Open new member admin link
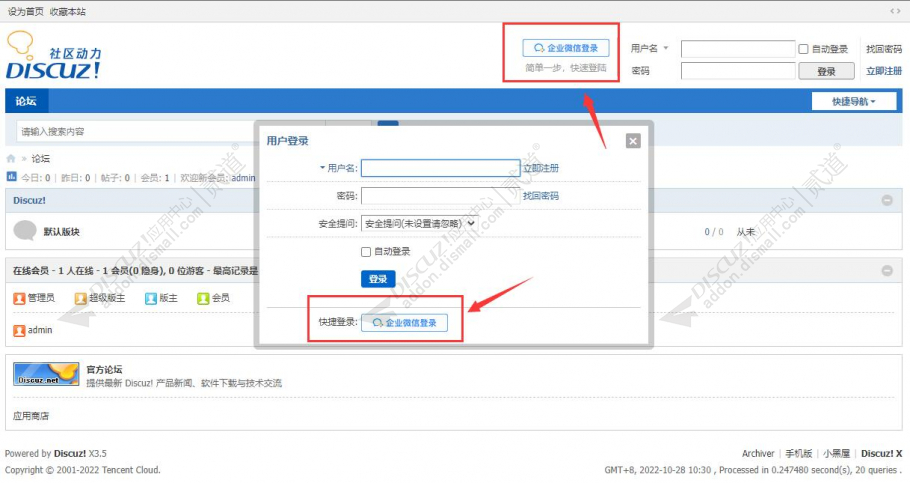Image resolution: width=910 pixels, height=483 pixels. [x=243, y=178]
